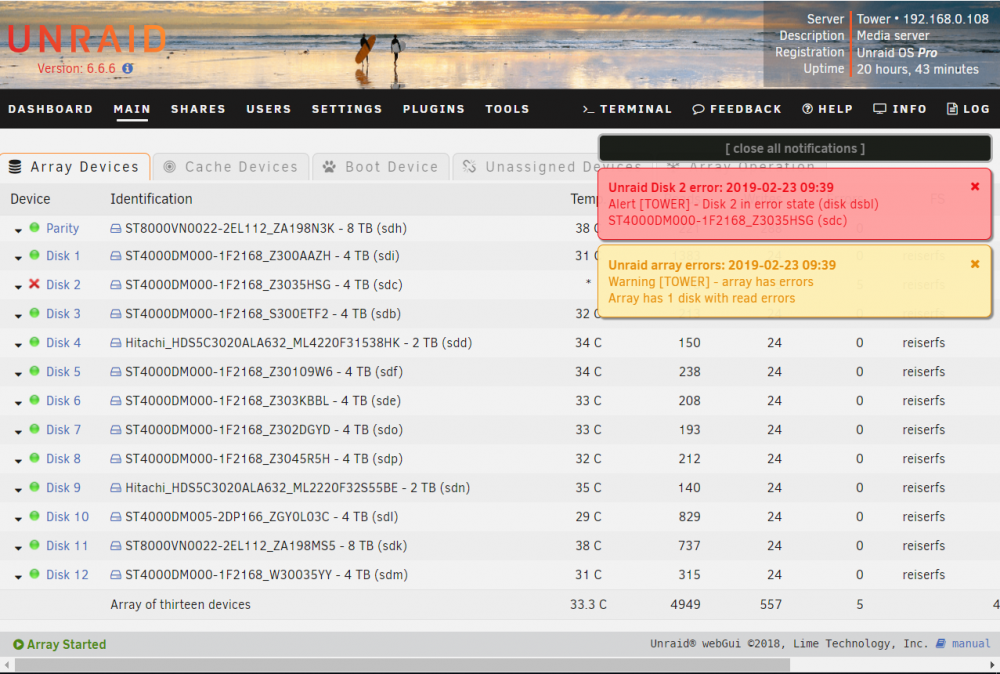Click drive icon beside Z3035HSG identification
1000x674 pixels.
(115, 285)
